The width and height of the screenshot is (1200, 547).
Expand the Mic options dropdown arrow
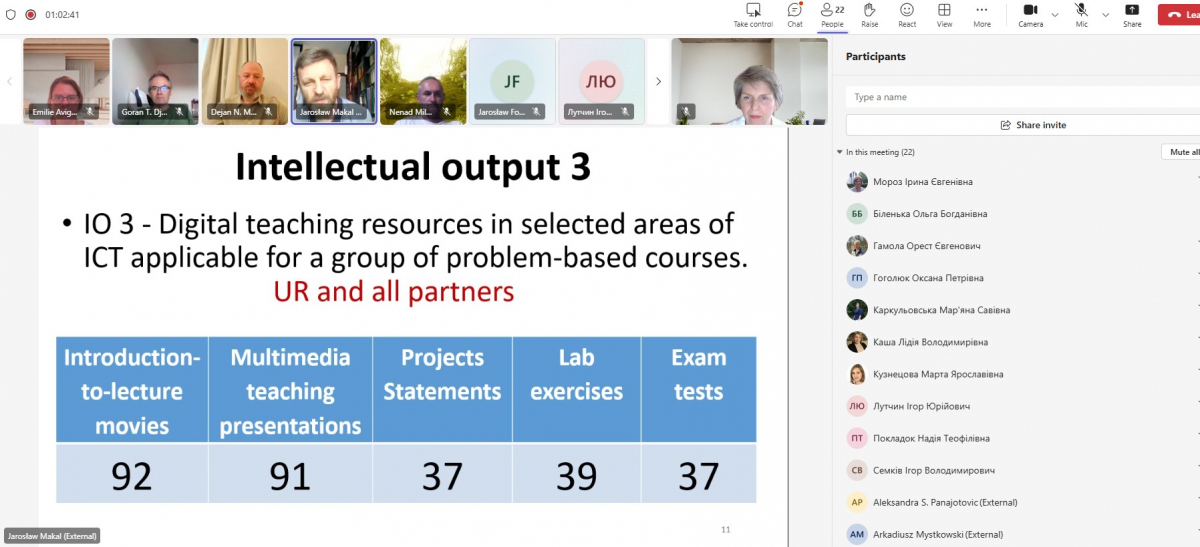(1105, 15)
